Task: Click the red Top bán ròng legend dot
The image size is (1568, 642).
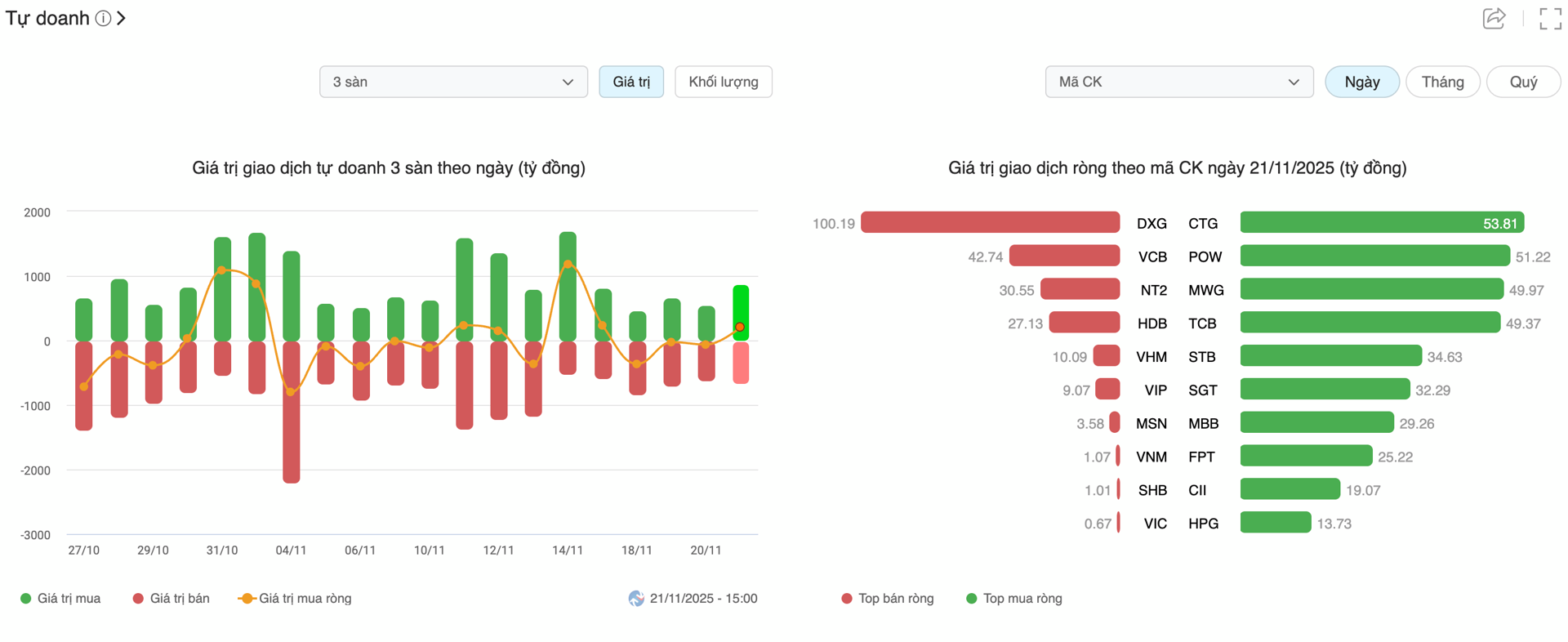Action: point(847,599)
